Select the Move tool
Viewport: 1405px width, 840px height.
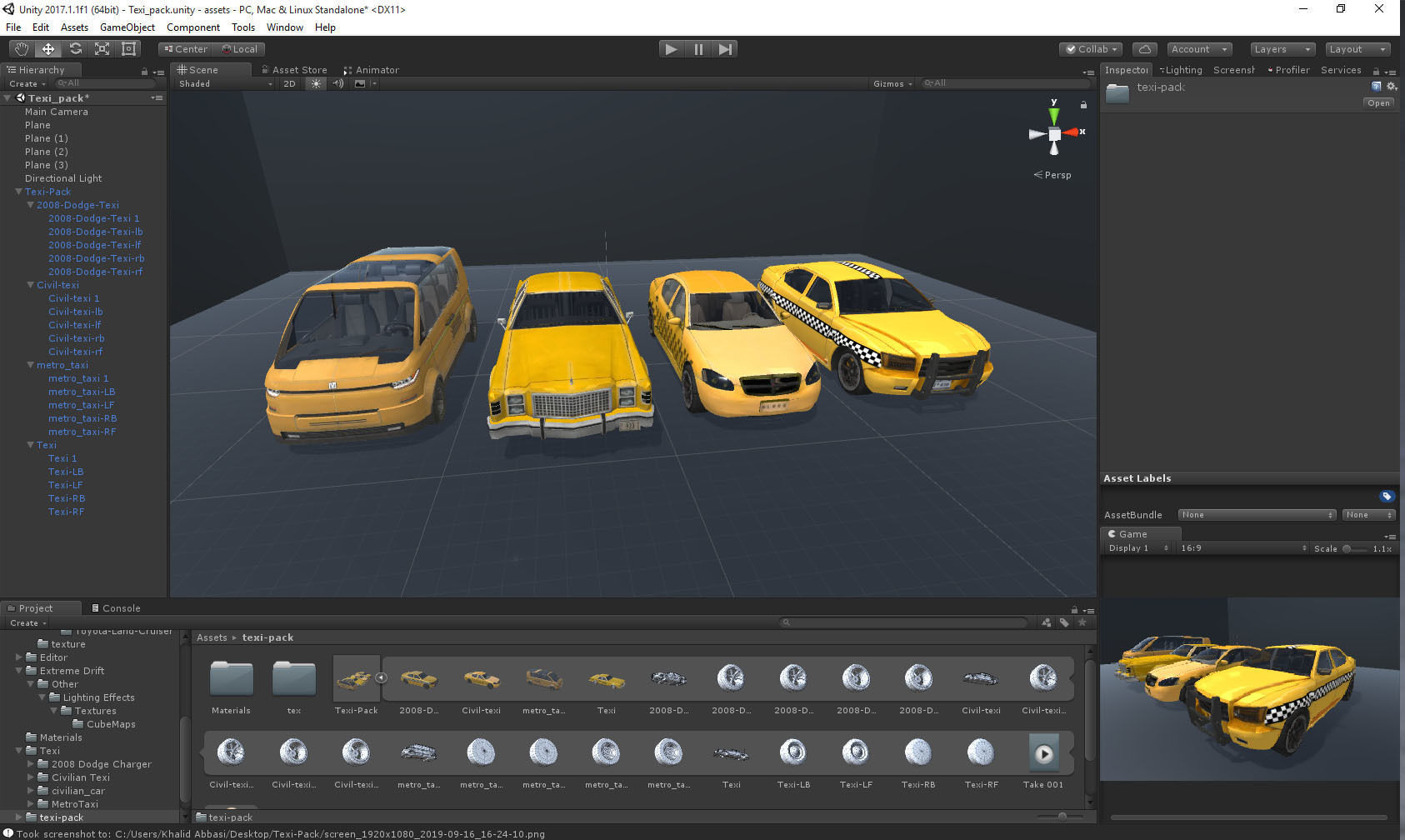click(48, 49)
